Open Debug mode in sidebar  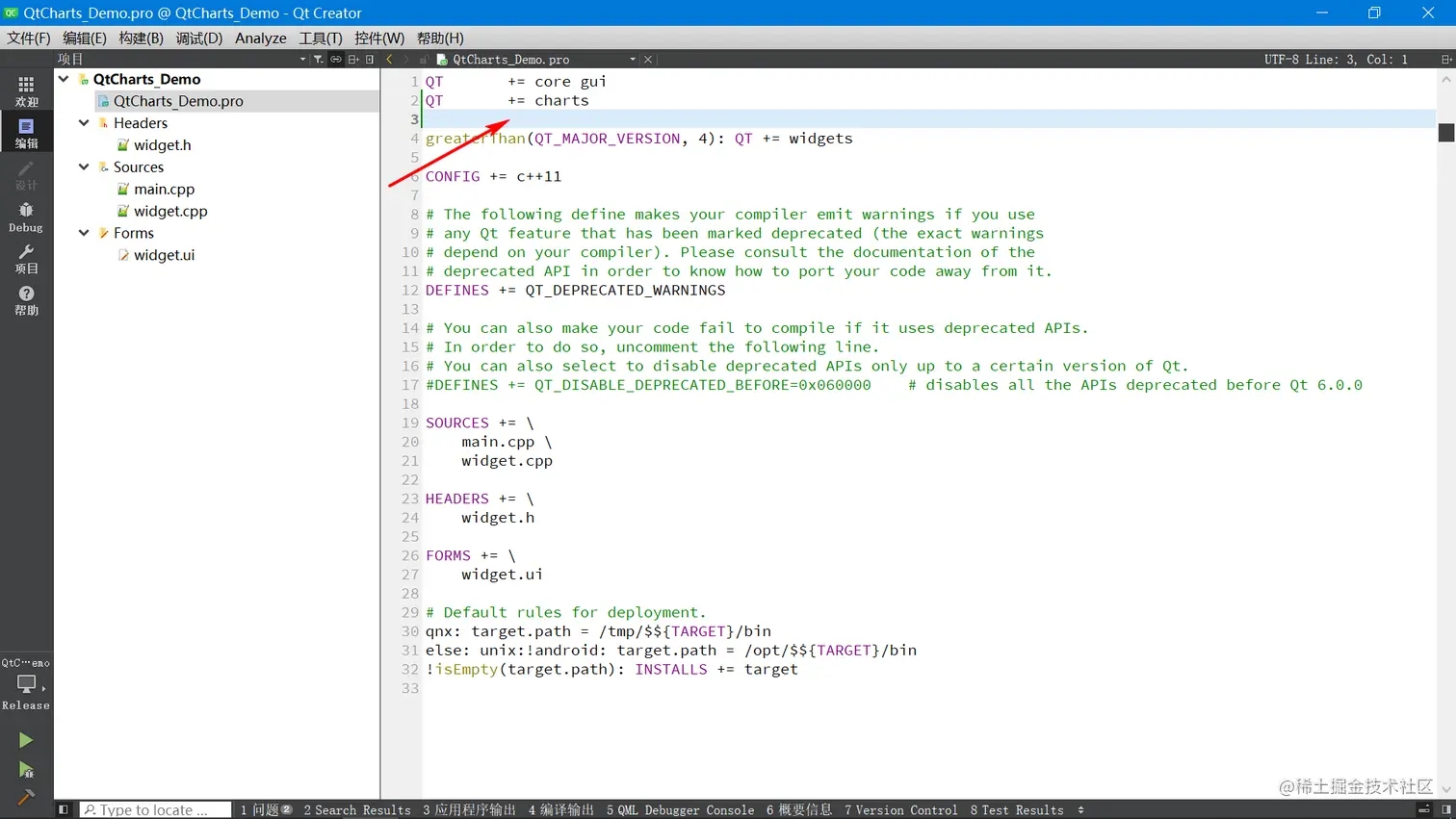[x=26, y=218]
